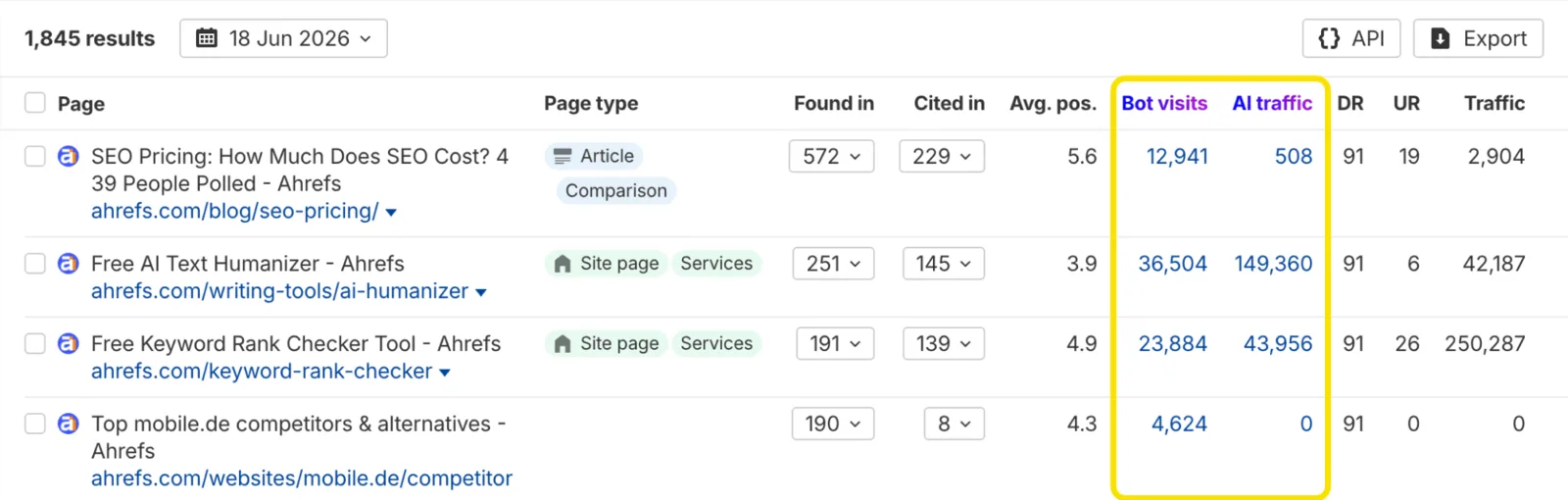Click the Comparison page type tag
Screen dimensions: 1568x500
616,190
